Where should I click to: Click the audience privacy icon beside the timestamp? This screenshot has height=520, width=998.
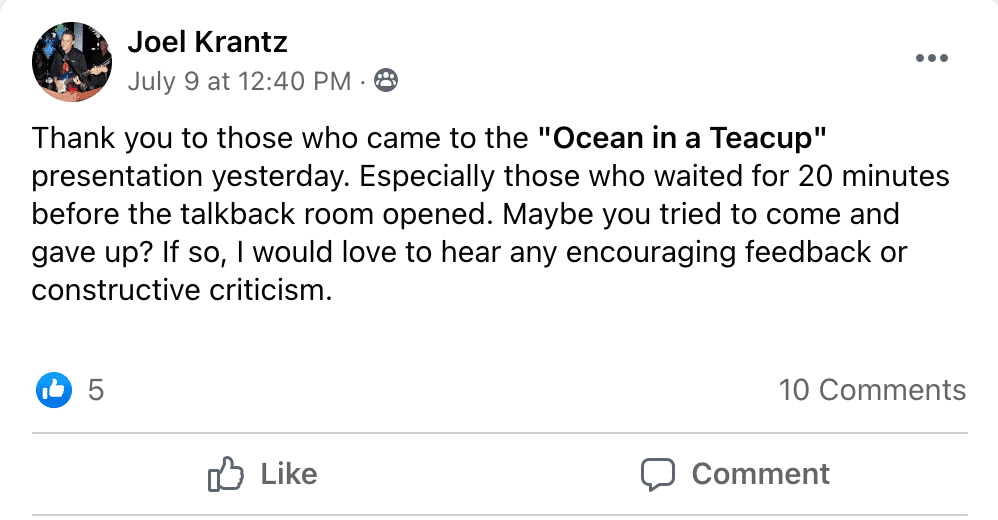(385, 81)
